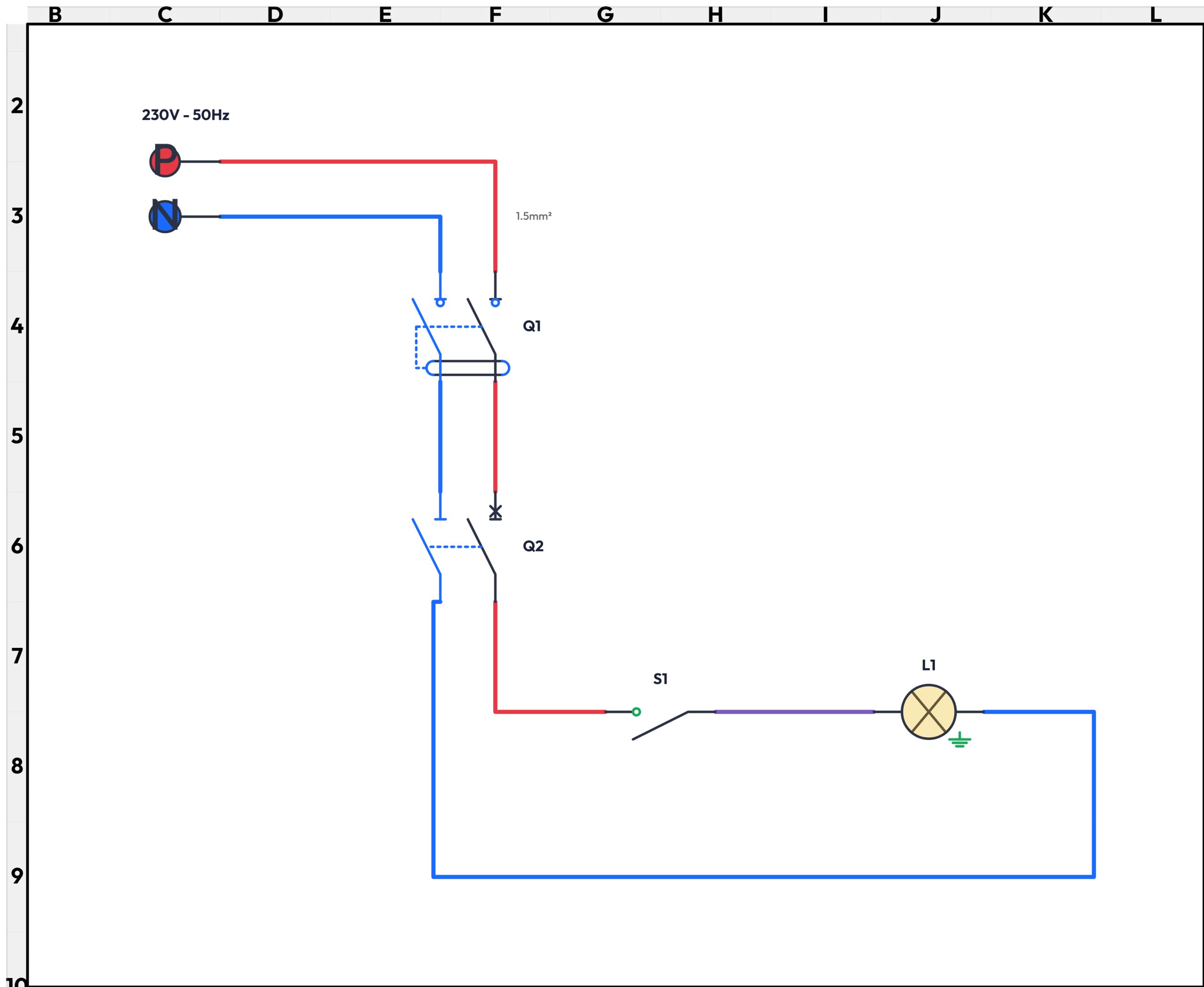Click the 230V - 50Hz label
Image resolution: width=1204 pixels, height=987 pixels.
pos(185,115)
